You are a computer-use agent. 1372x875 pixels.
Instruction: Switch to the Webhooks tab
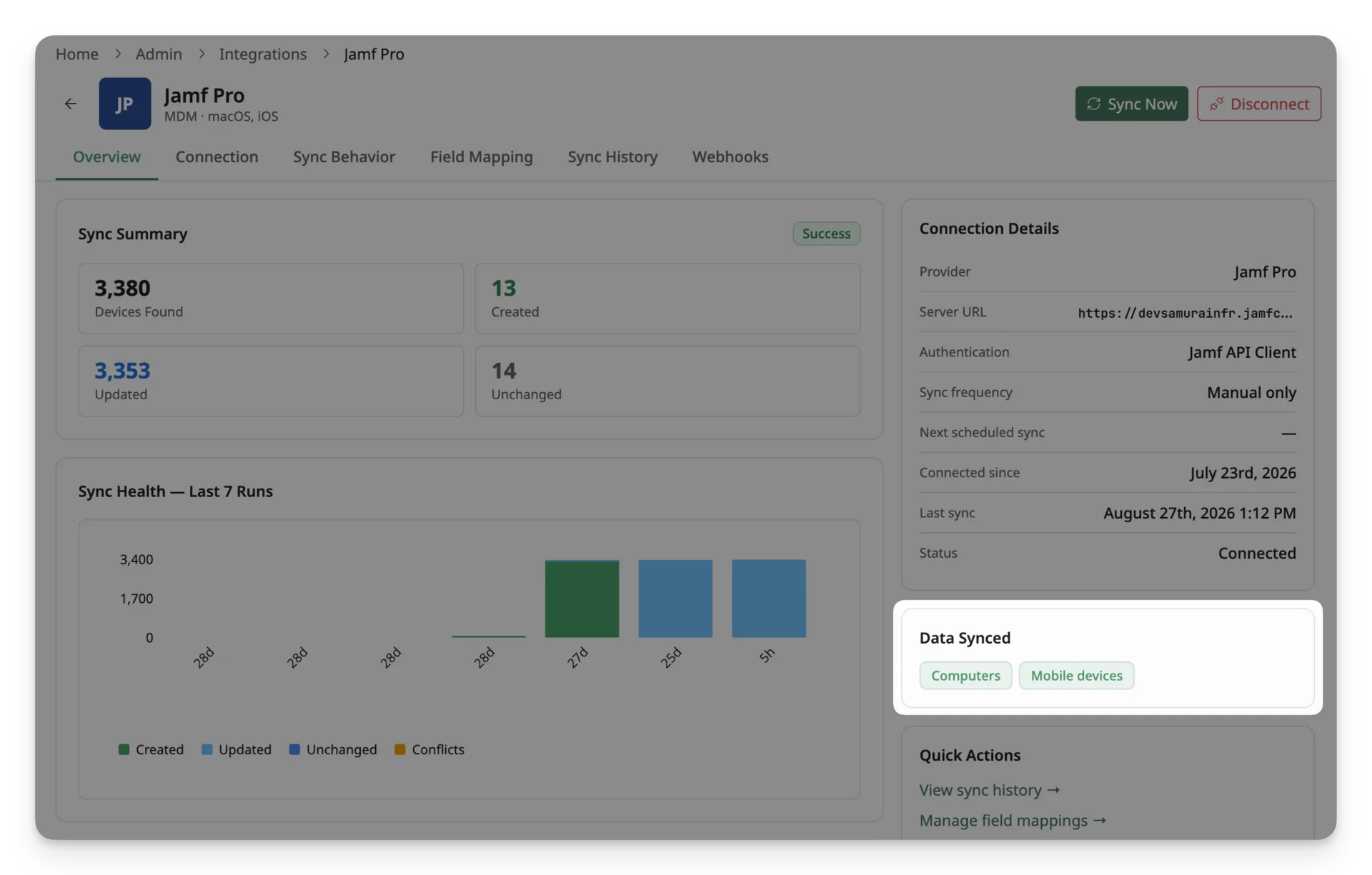(730, 156)
